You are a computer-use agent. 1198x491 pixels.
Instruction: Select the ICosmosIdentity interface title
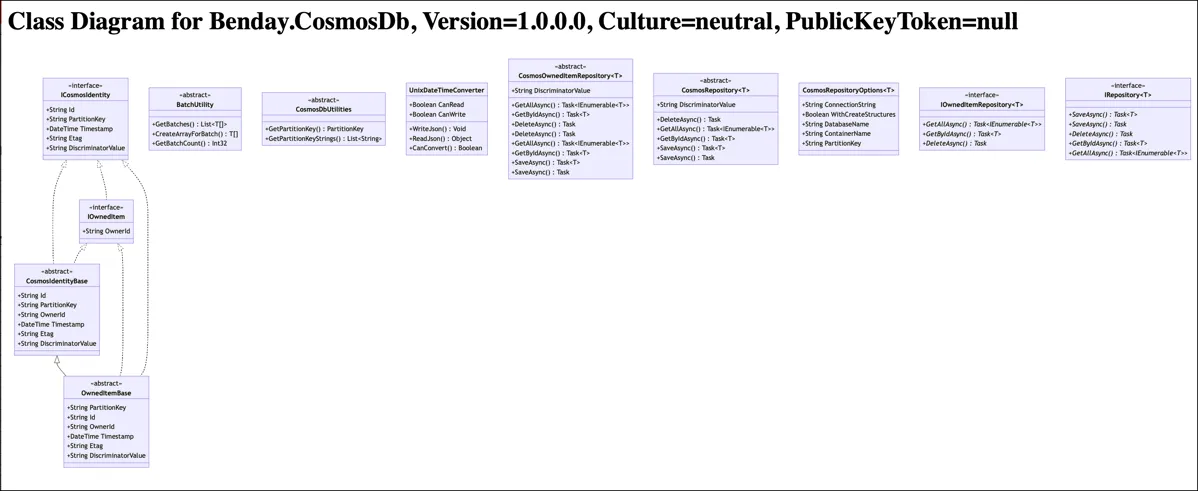[86, 95]
